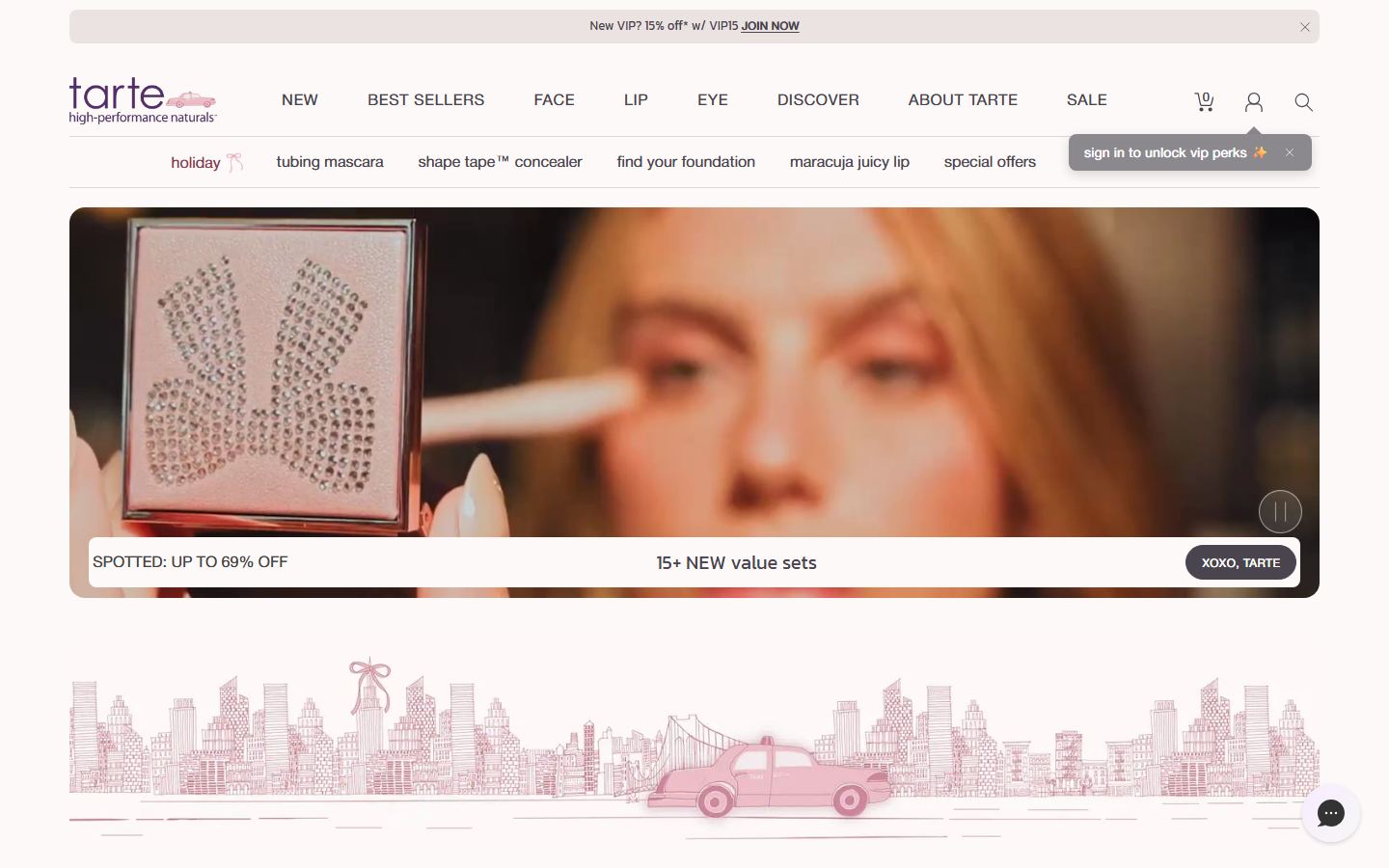The image size is (1389, 868).
Task: Open the NEW menu
Action: [300, 99]
